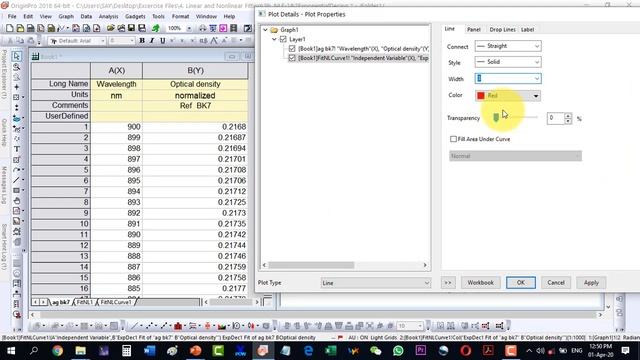The image size is (640, 360).
Task: Click the red color swatch
Action: click(x=481, y=96)
